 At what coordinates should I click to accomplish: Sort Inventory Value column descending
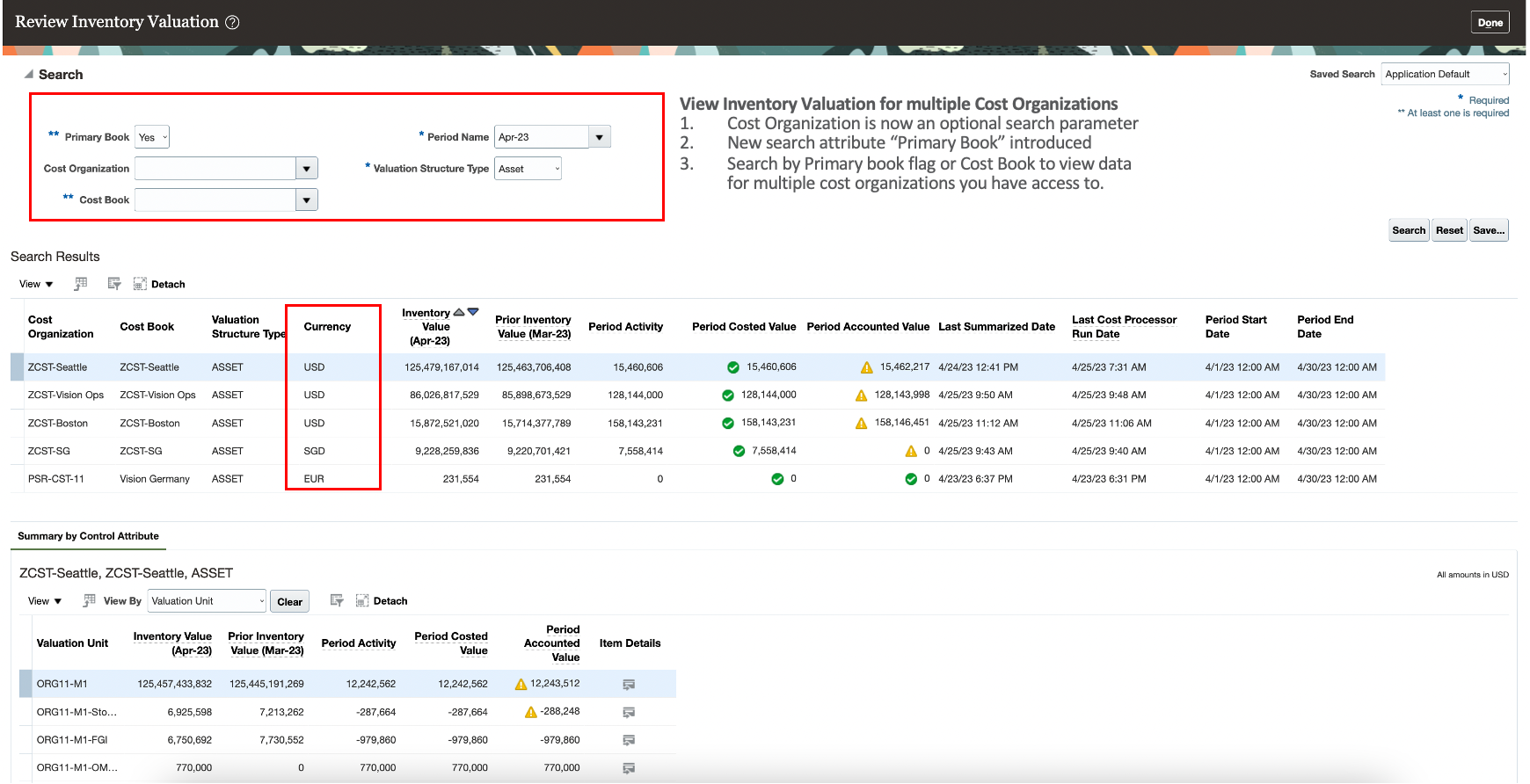[x=473, y=312]
